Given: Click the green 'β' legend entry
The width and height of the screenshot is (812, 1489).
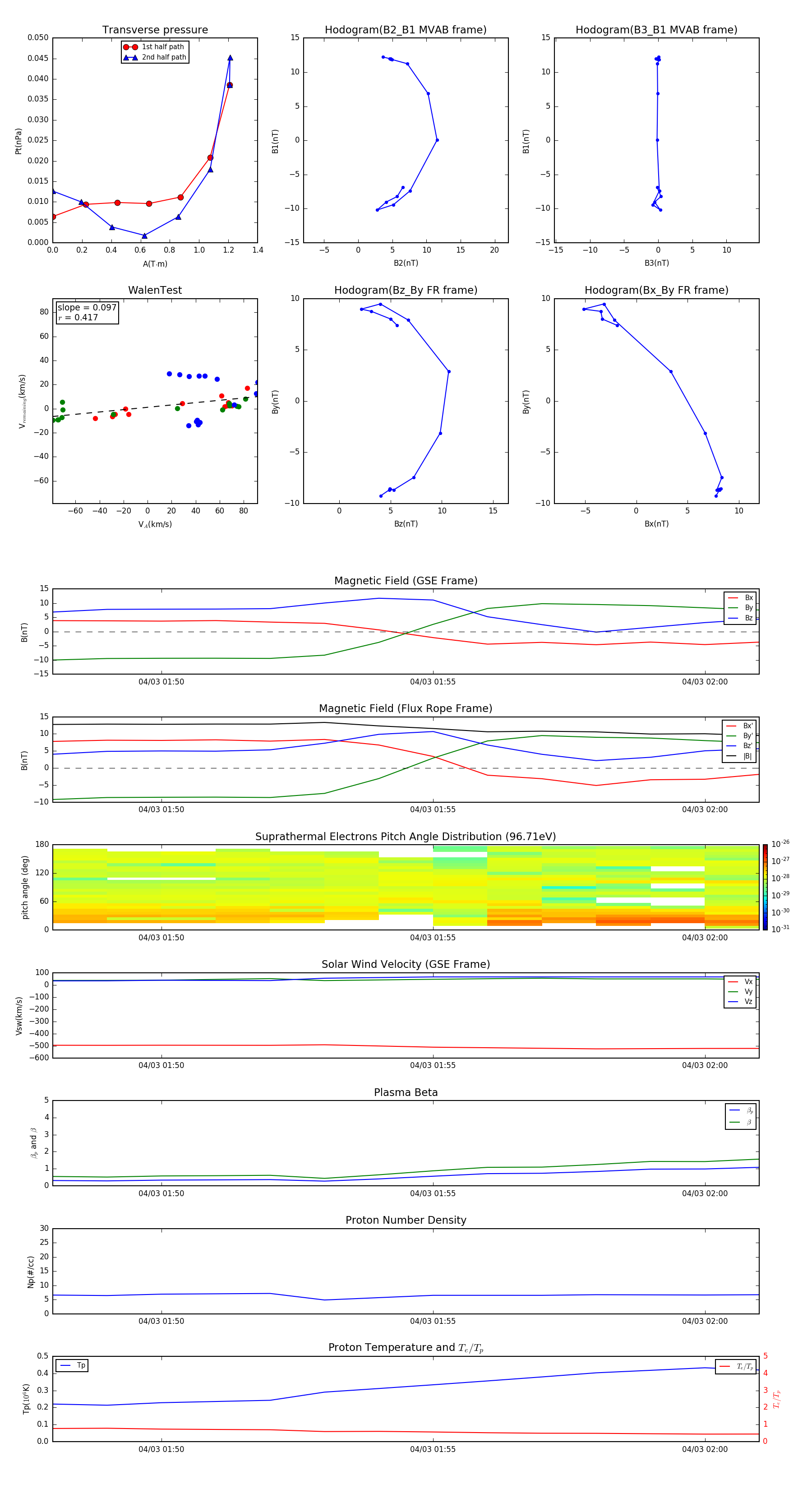Looking at the screenshot, I should [x=741, y=1122].
